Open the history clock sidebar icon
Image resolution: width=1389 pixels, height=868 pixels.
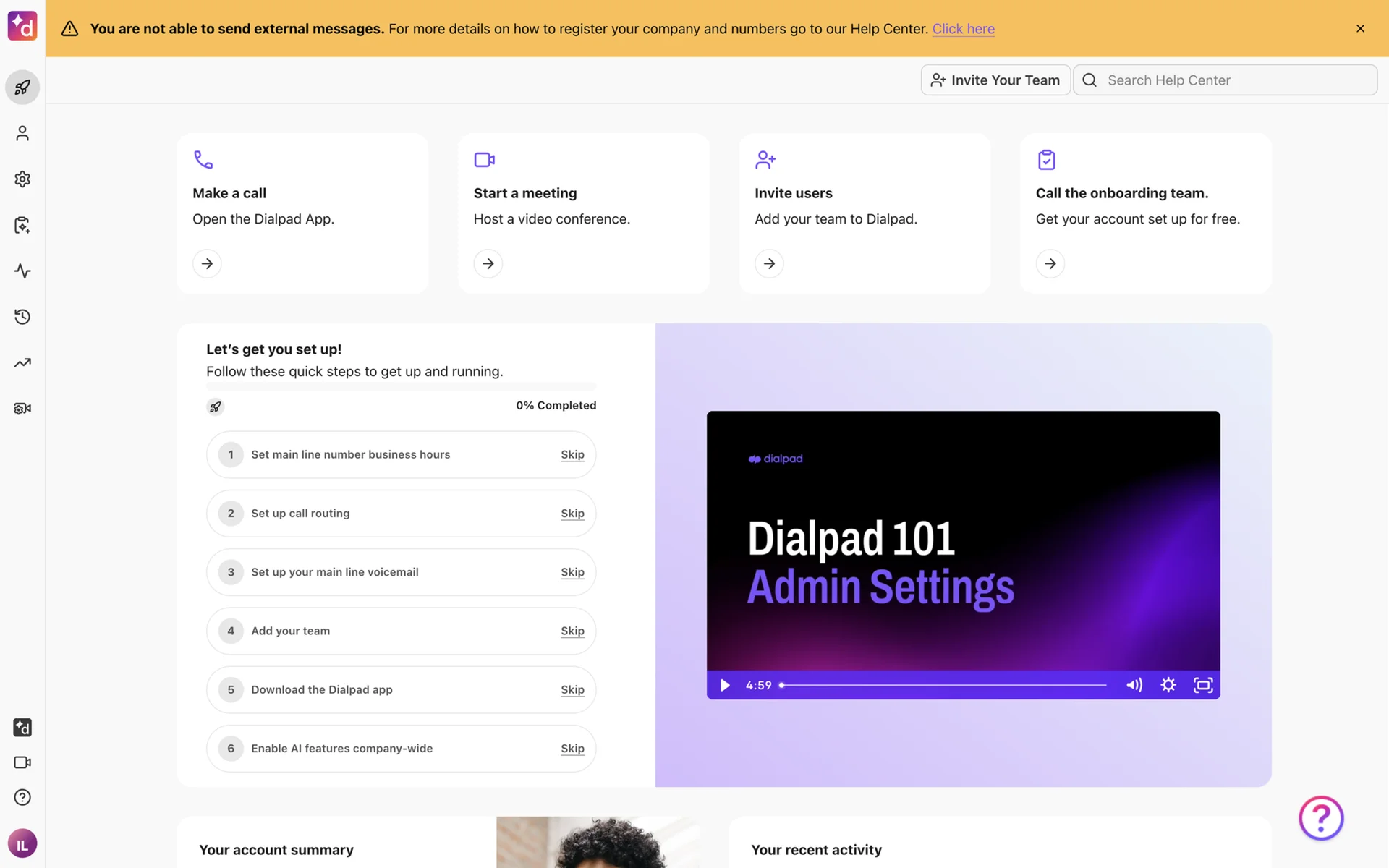[22, 317]
